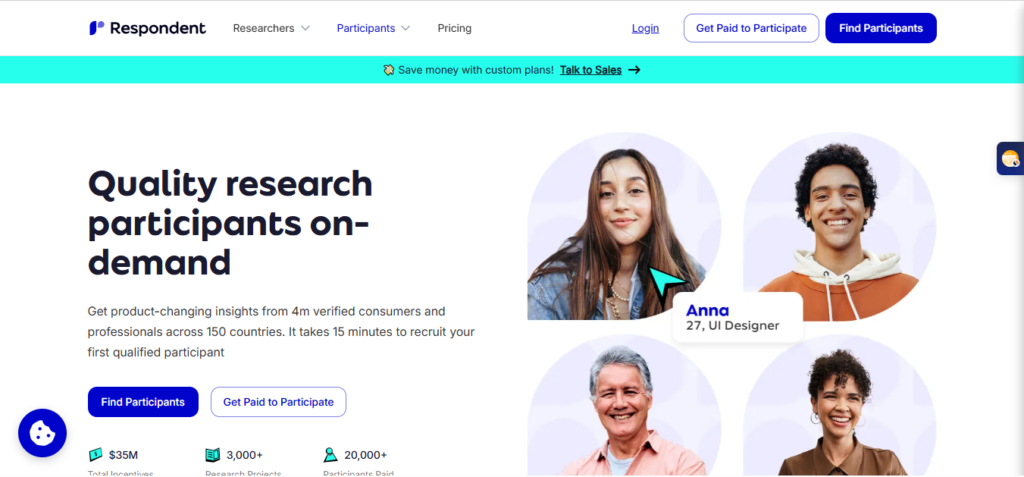Click the $35M money icon
1024x477 pixels.
(95, 455)
